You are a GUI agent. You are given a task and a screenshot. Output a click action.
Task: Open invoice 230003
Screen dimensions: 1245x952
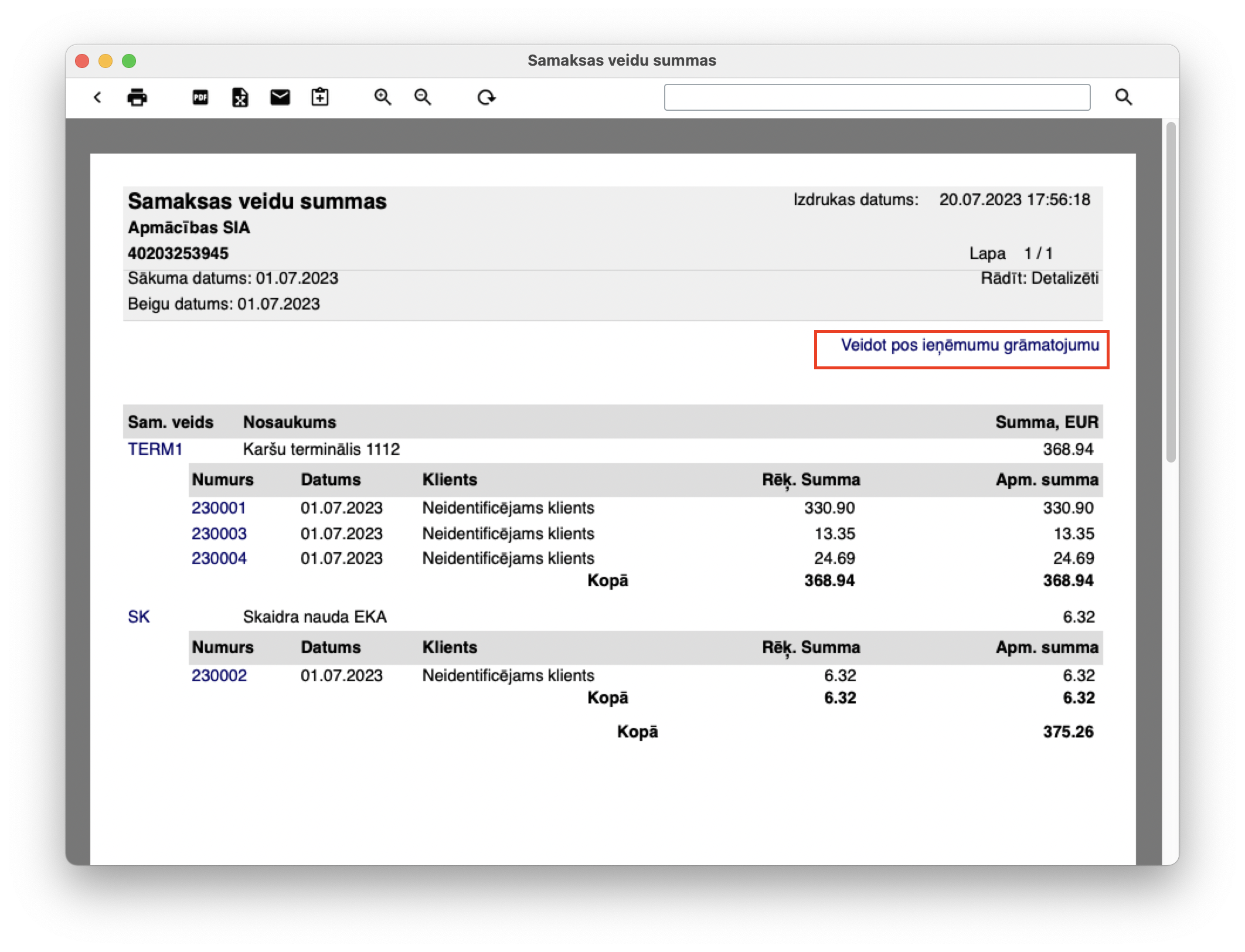pos(219,533)
